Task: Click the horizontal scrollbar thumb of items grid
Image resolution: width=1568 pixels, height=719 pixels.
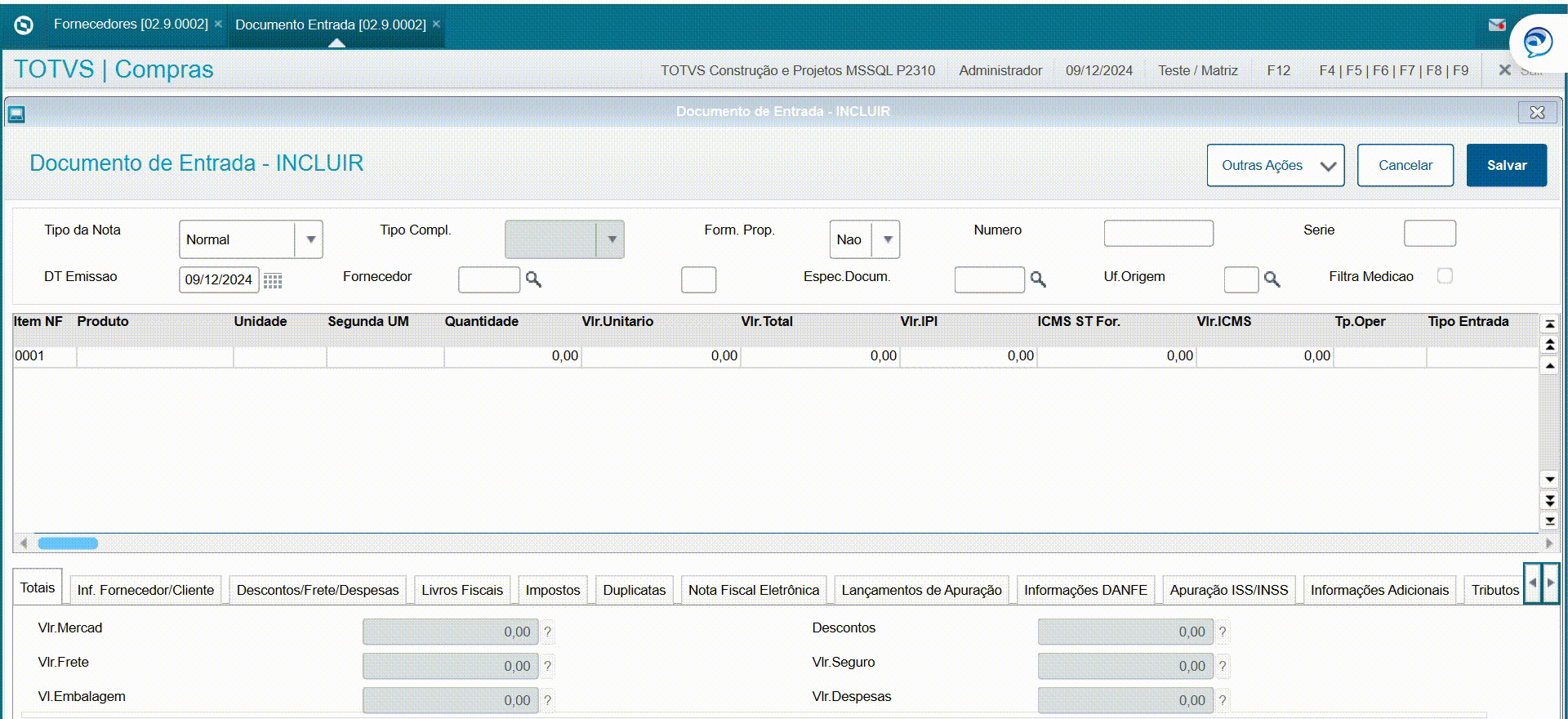Action: point(68,543)
